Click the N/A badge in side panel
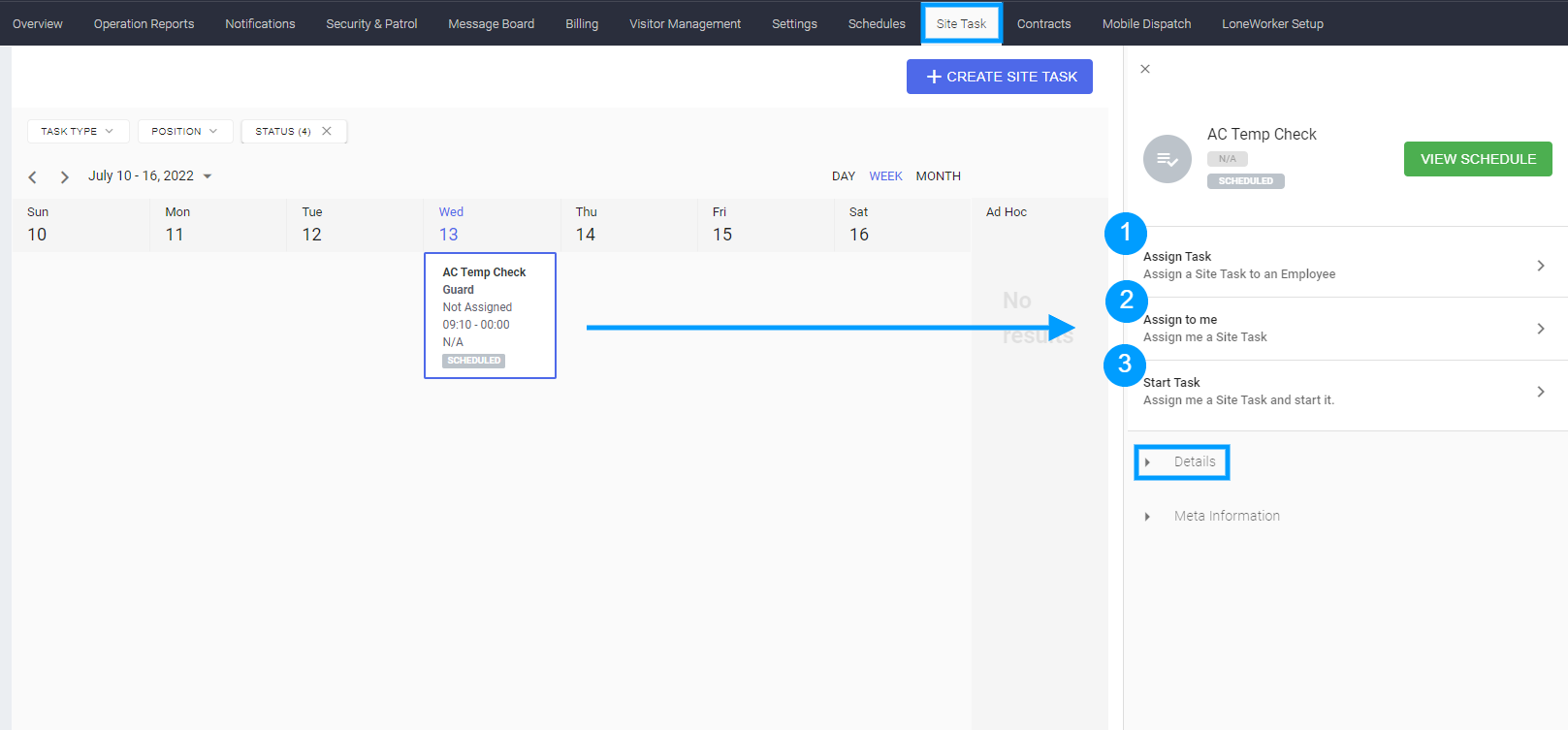The image size is (1568, 730). coord(1228,159)
